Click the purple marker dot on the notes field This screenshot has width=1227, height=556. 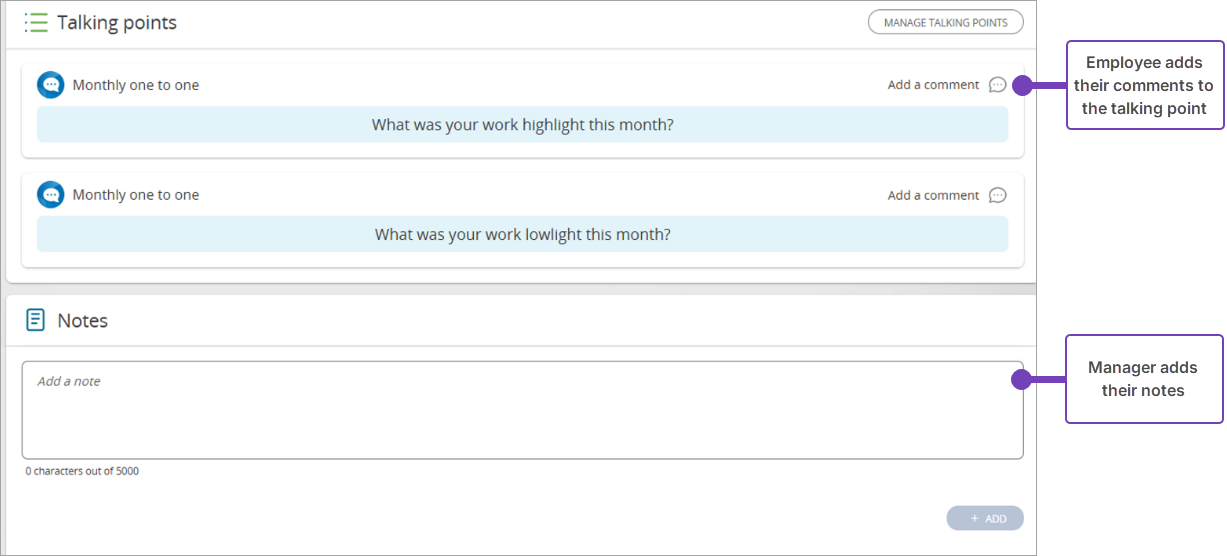[x=1021, y=380]
